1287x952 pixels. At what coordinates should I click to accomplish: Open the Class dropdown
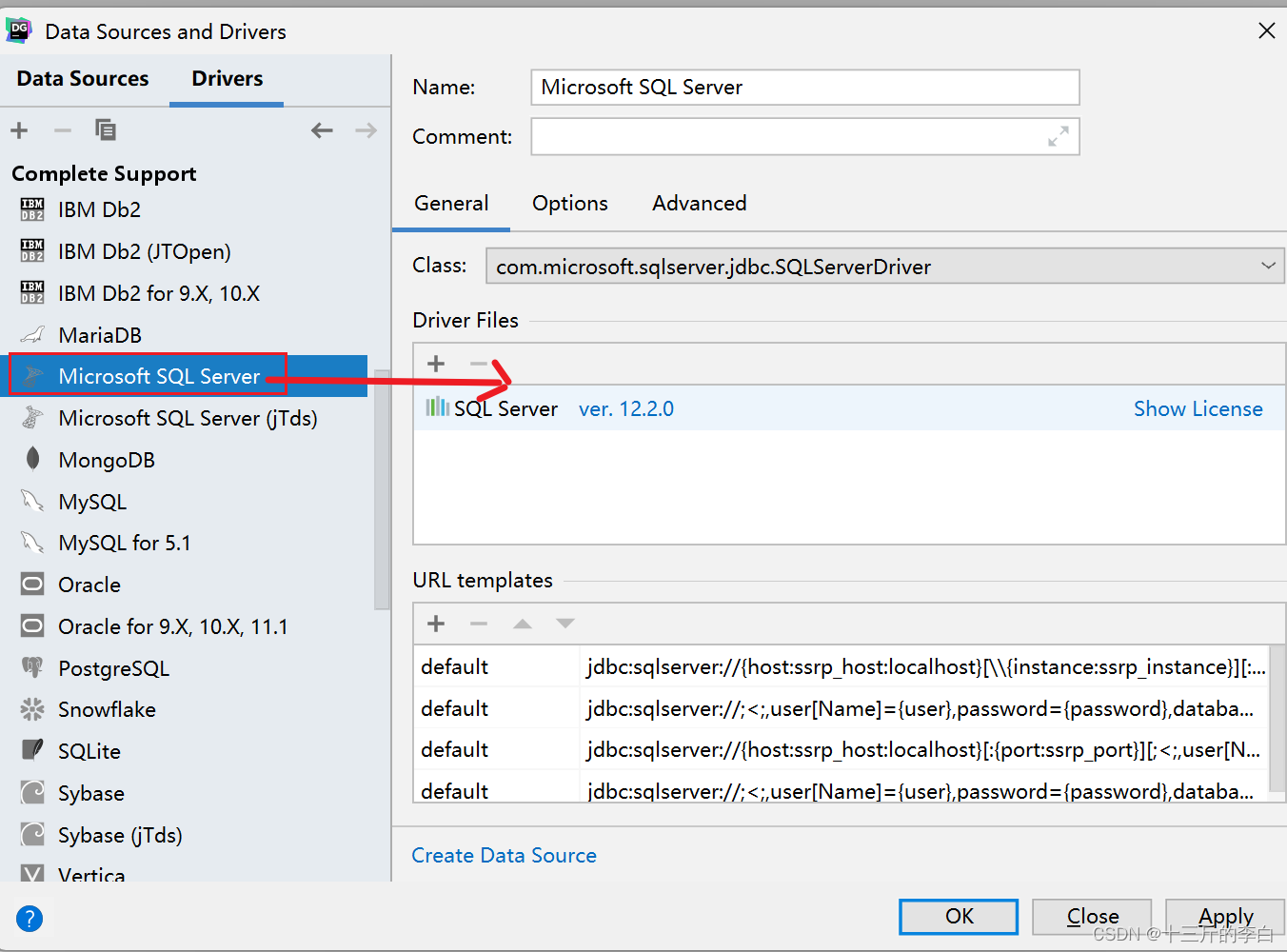pos(885,267)
